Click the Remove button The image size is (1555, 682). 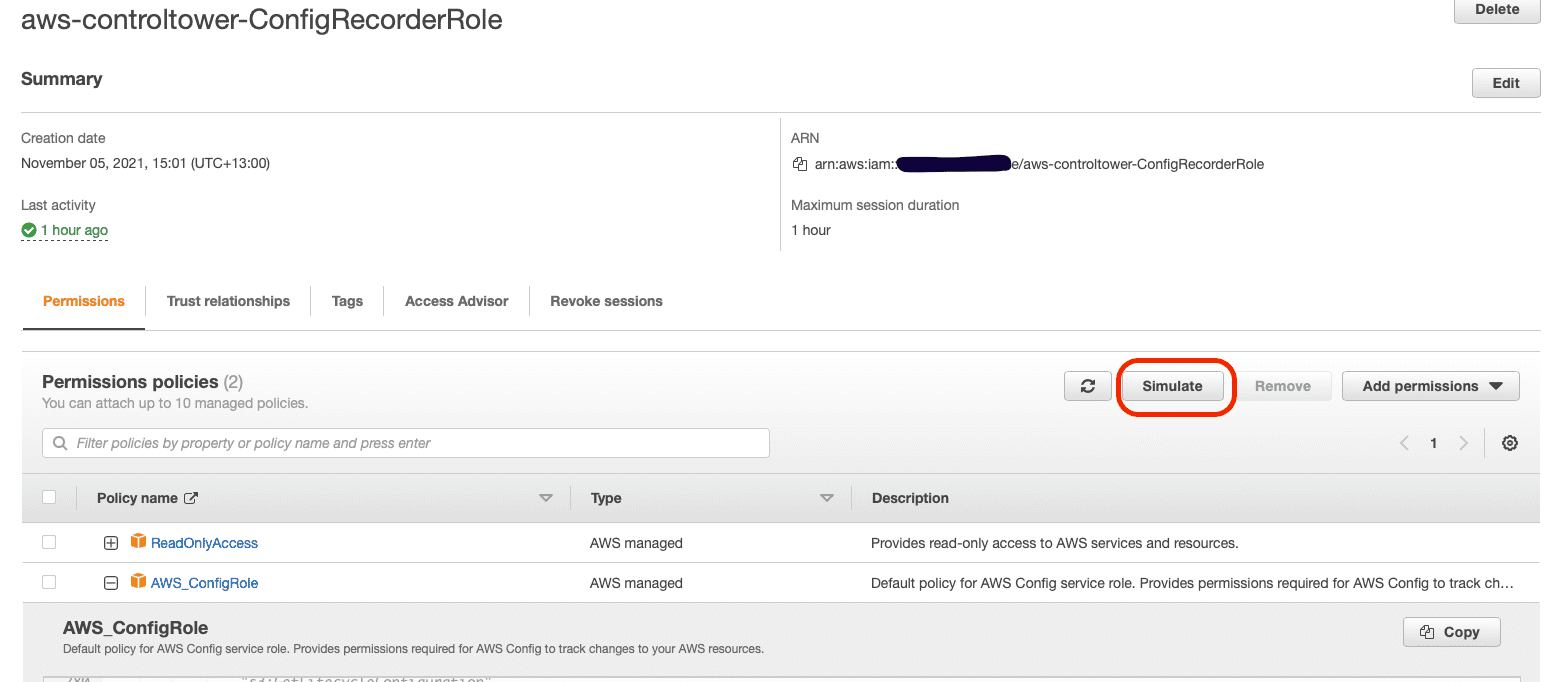click(1283, 386)
